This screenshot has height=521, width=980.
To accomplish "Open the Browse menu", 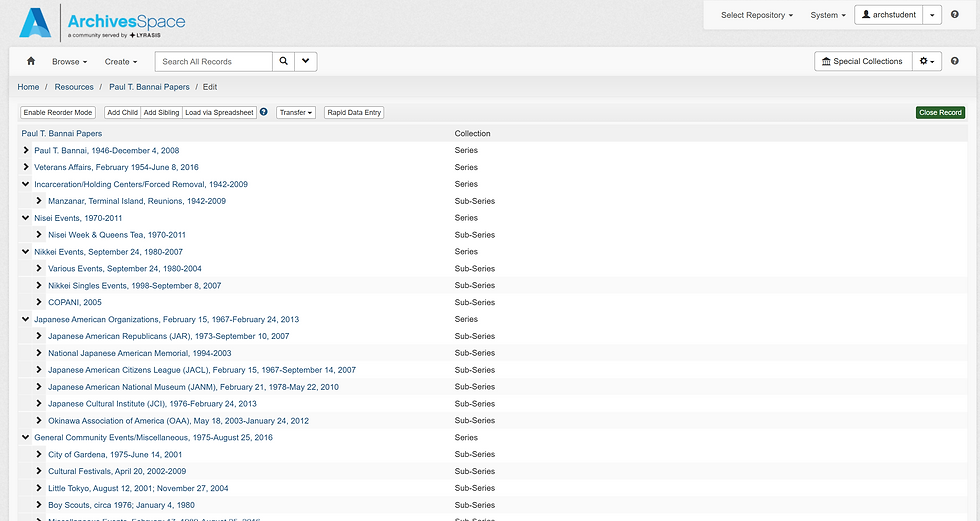I will pos(69,61).
